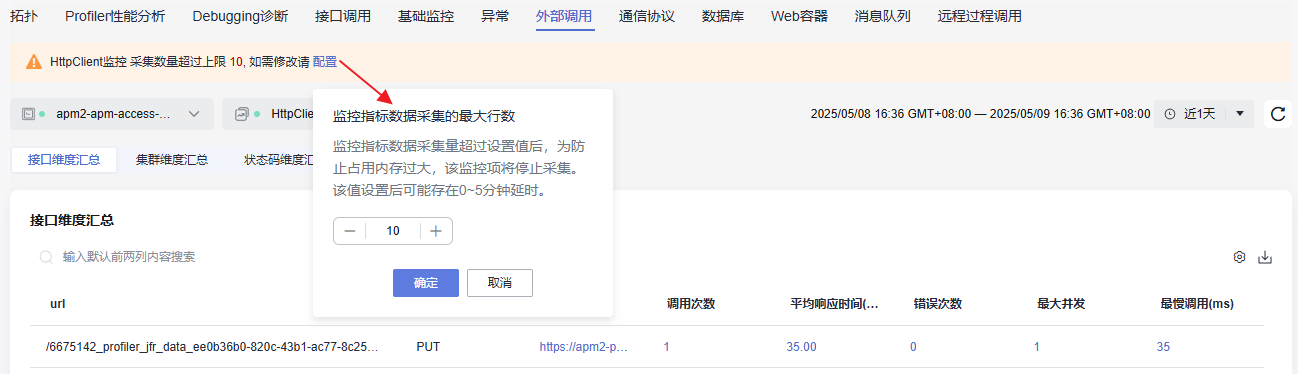1298x374 pixels.
Task: Click the monitor icon beside HttpClient
Action: point(241,114)
